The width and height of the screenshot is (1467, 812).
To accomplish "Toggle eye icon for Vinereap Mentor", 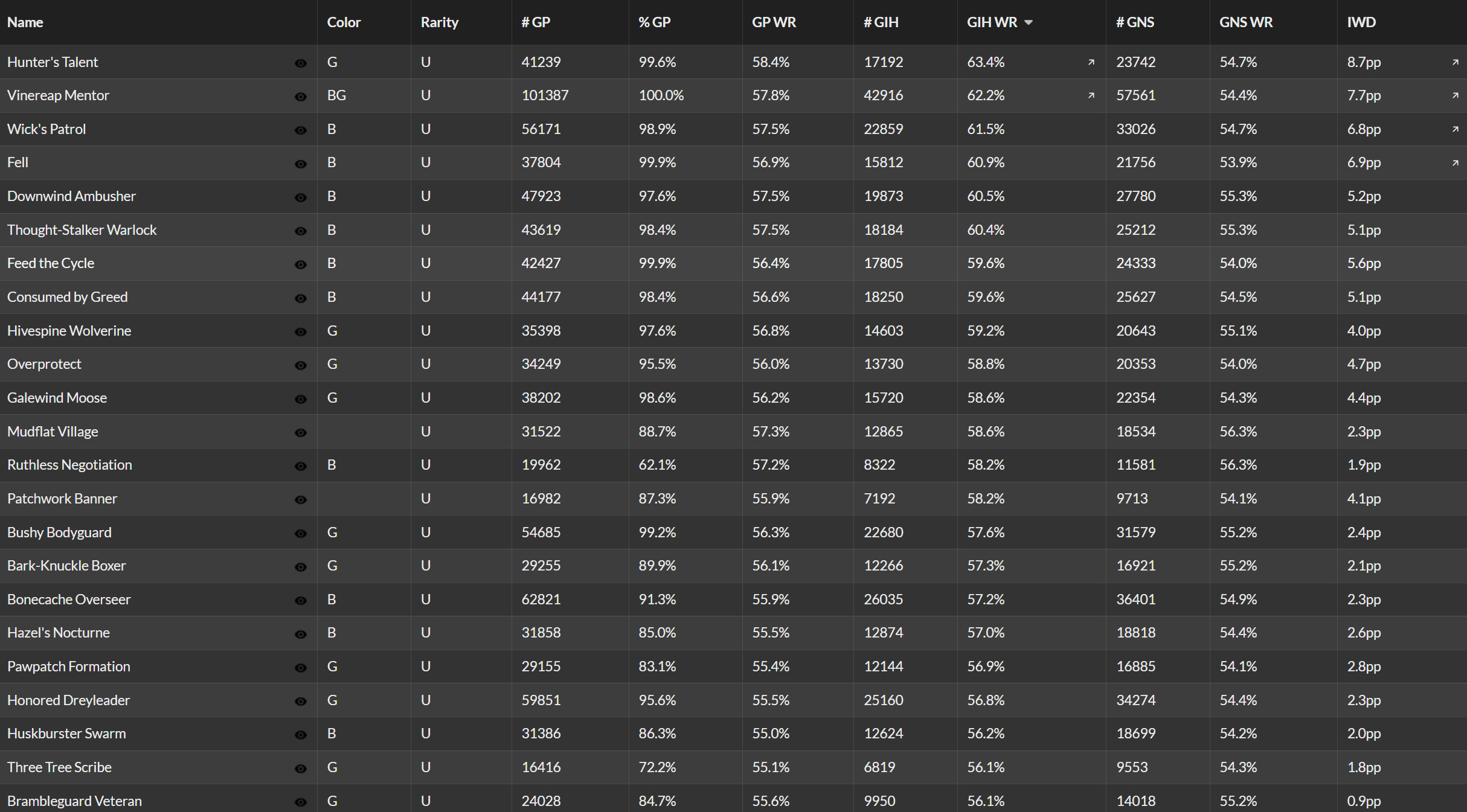I will (300, 97).
